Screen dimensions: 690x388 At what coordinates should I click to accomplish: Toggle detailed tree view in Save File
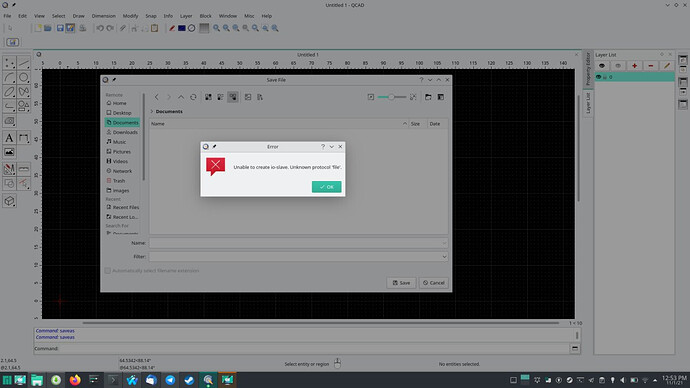[x=233, y=97]
